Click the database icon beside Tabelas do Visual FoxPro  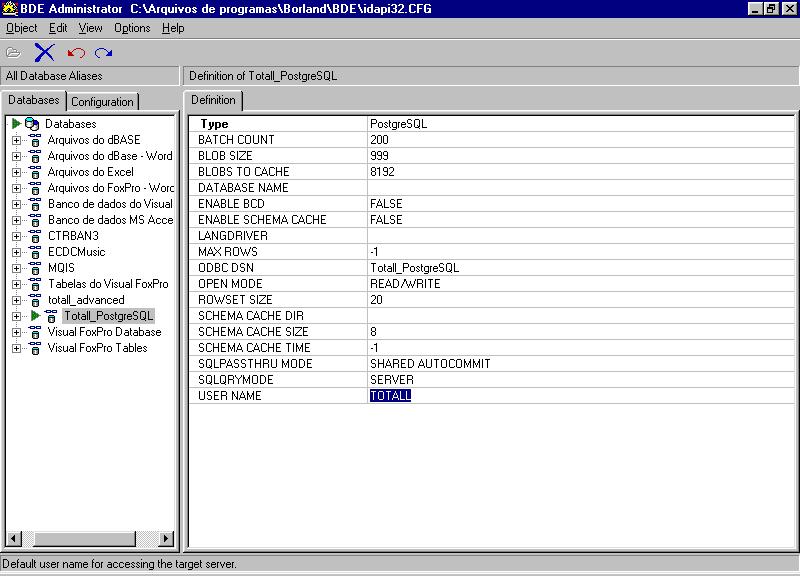(35, 284)
